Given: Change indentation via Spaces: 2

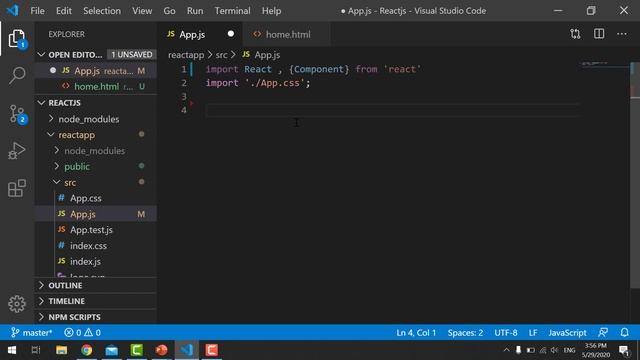Looking at the screenshot, I should 465,333.
